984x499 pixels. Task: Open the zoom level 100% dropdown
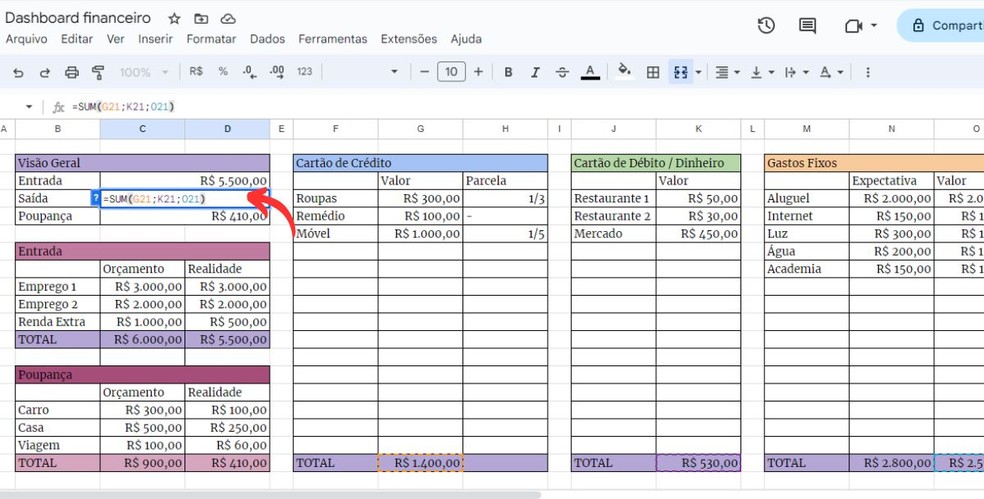(x=144, y=72)
